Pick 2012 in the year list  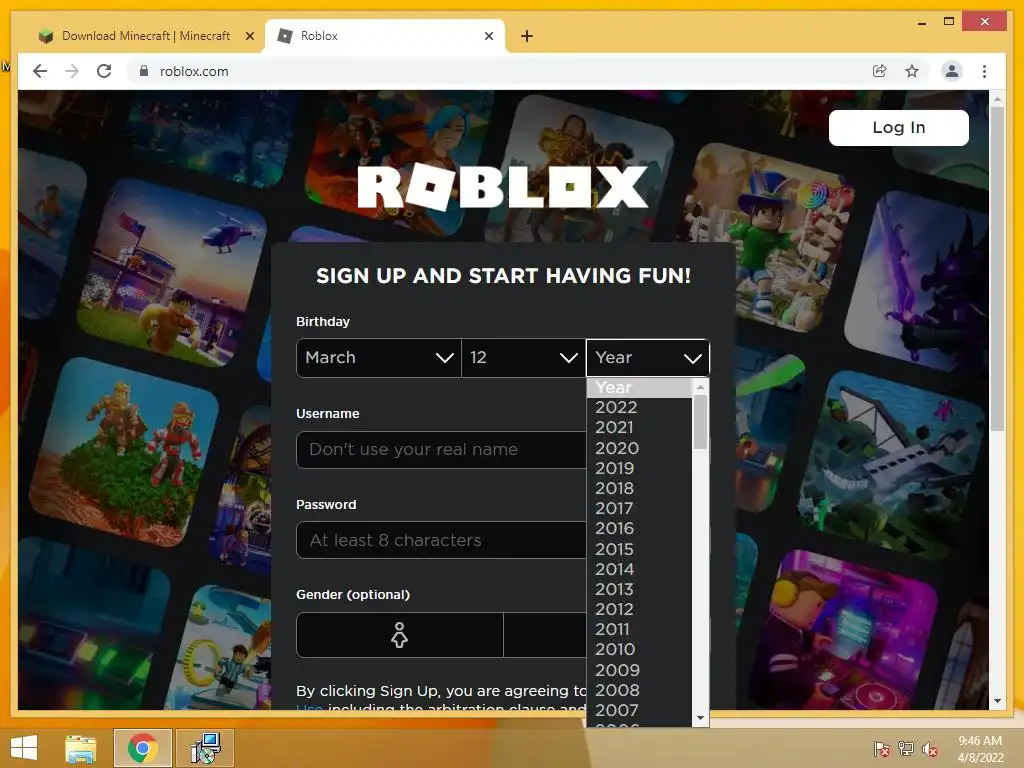(639, 609)
